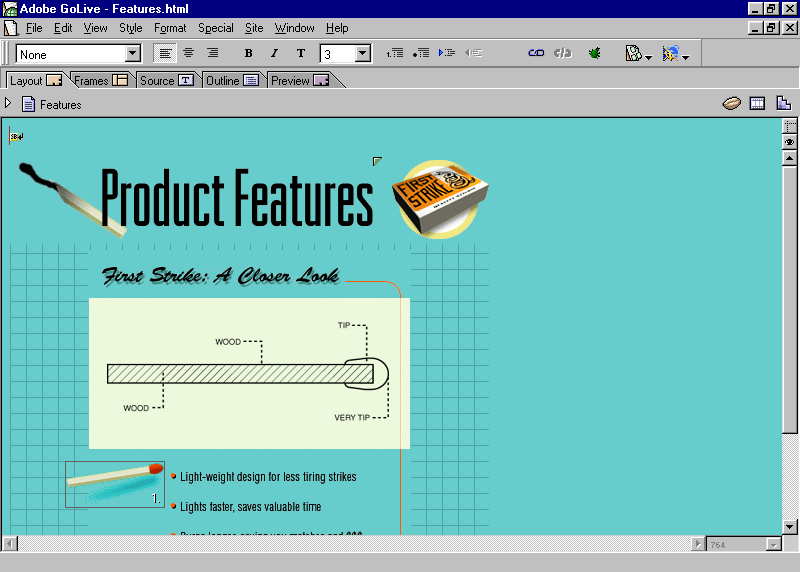Click the Adobe GoLive document icon in menu bar
Screen dimensions: 800x572
click(x=10, y=28)
